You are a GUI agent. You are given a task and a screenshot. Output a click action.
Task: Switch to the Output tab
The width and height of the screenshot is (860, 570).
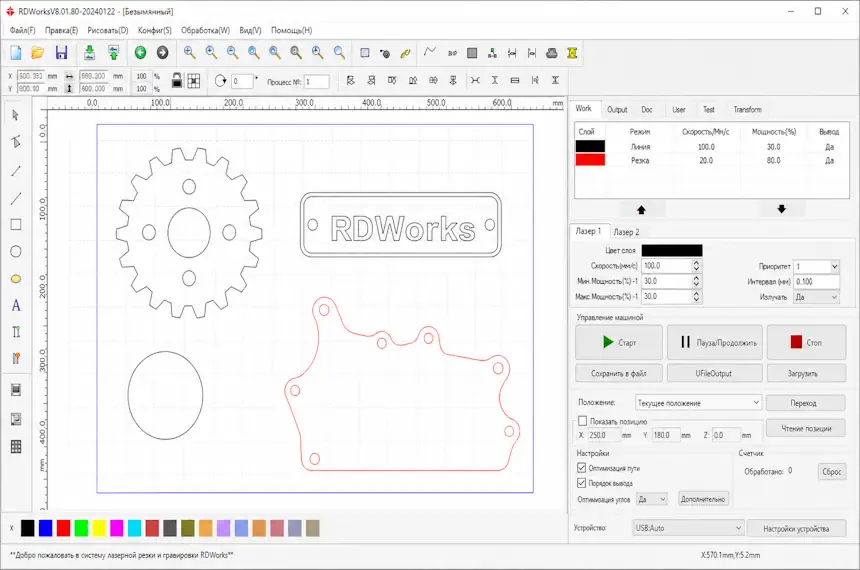click(617, 109)
